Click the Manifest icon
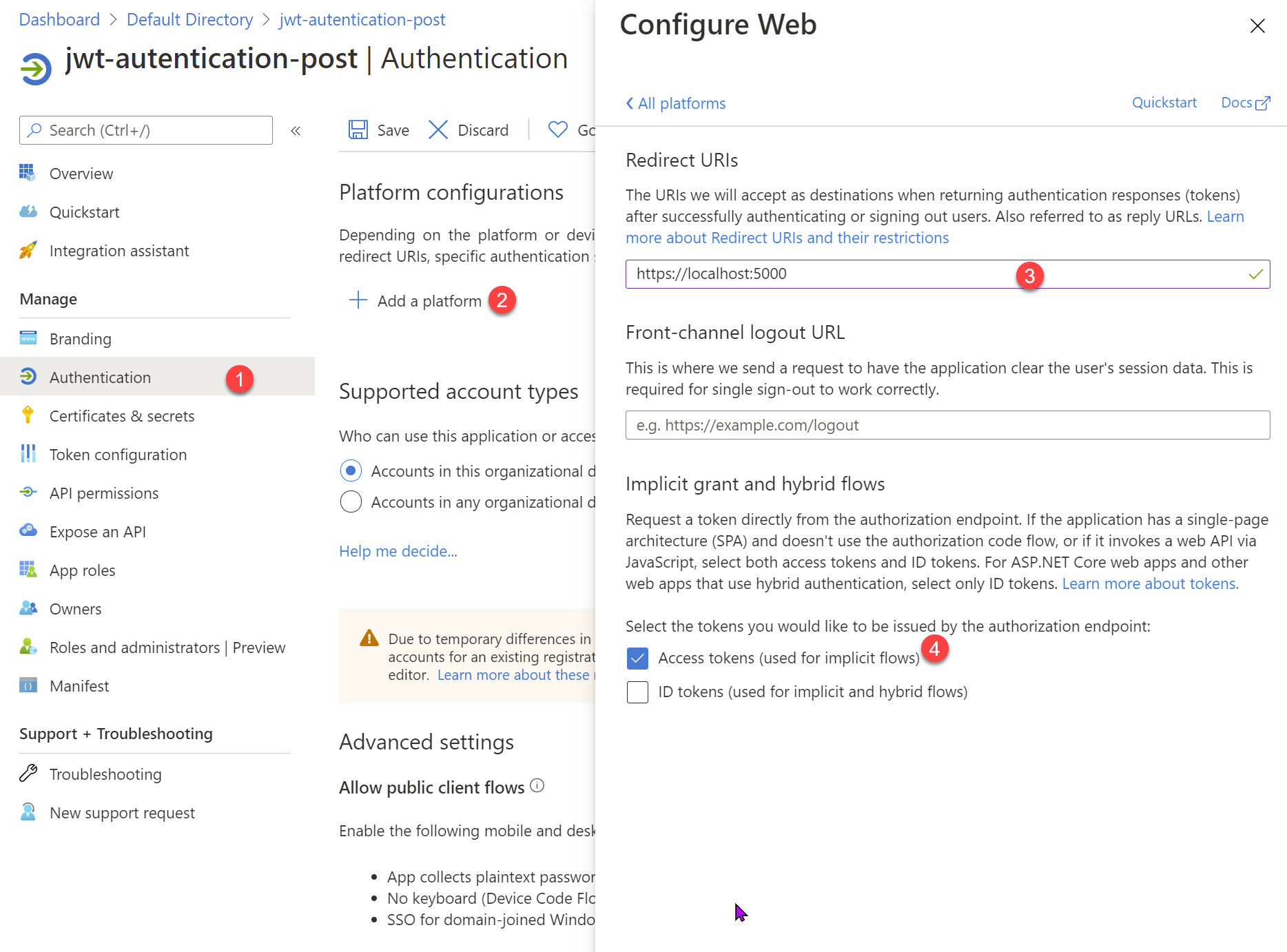 pos(28,685)
